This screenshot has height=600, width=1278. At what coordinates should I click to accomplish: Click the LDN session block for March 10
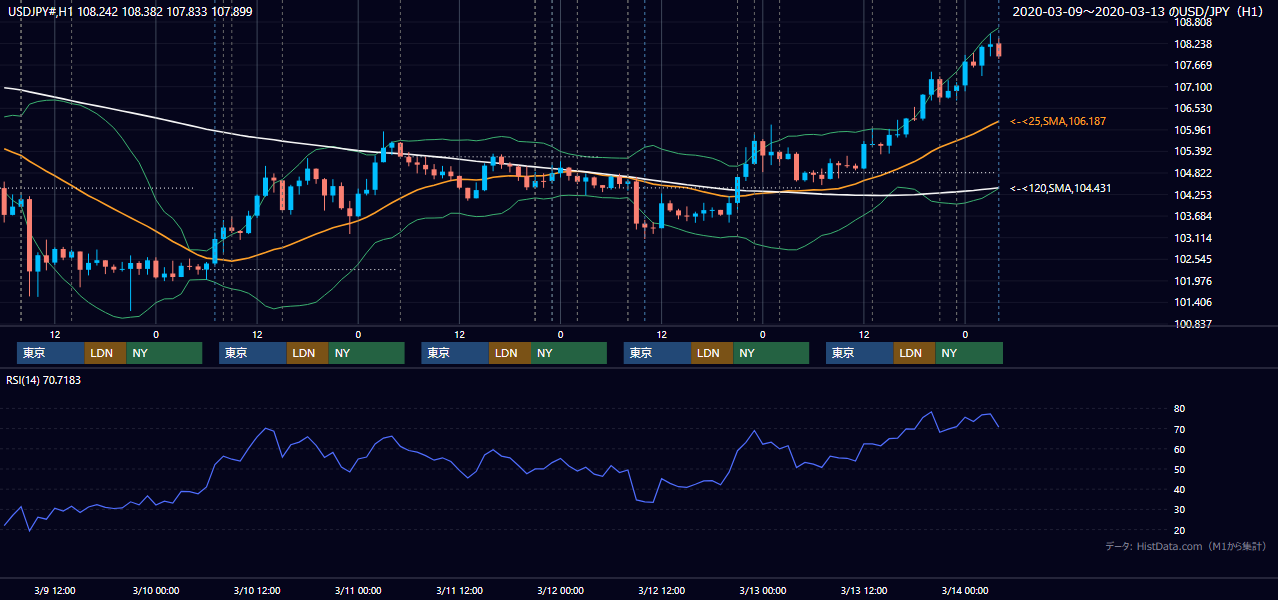click(307, 353)
